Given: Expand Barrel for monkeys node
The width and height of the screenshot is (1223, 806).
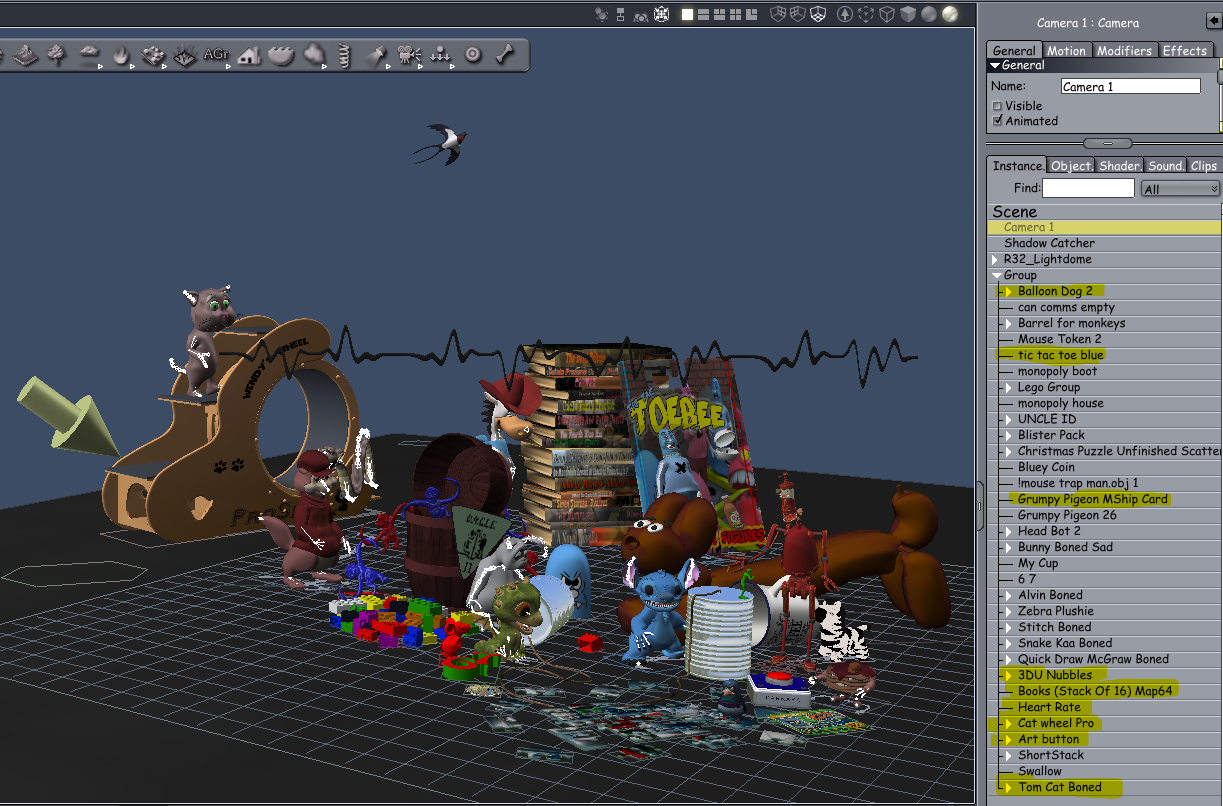Looking at the screenshot, I should (x=1010, y=324).
